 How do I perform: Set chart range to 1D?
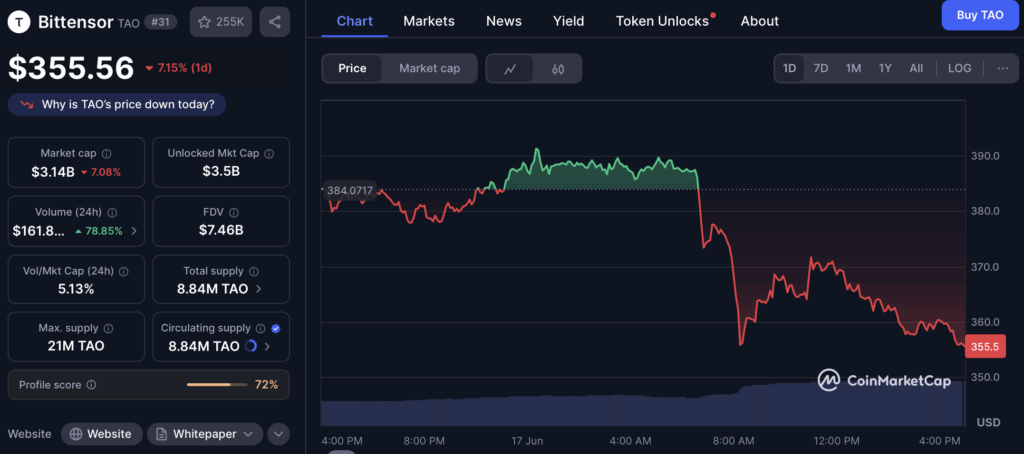pos(790,68)
